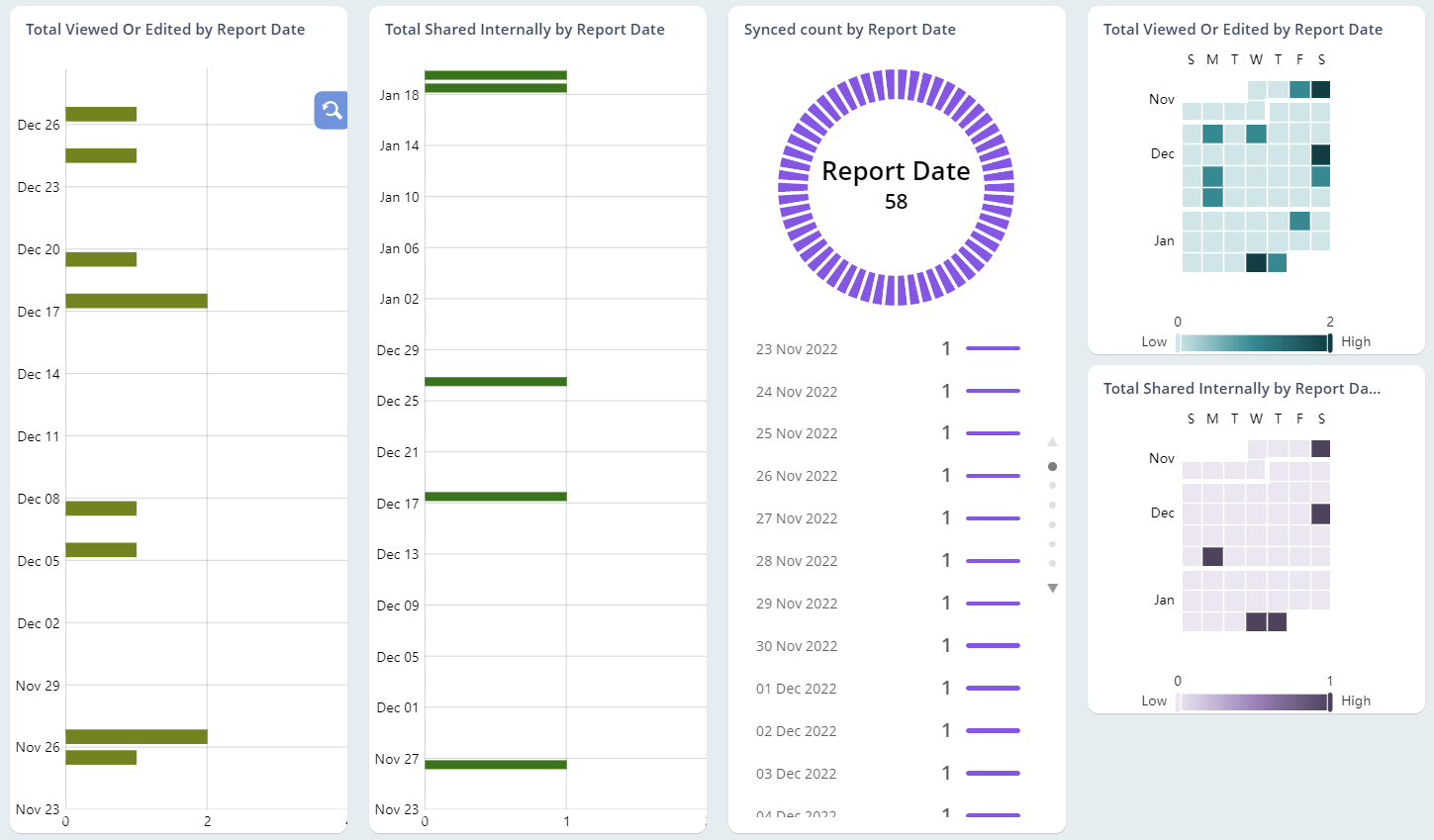Click the title Total Viewed Or Edited by Report Date
The width and height of the screenshot is (1434, 840).
[x=164, y=29]
